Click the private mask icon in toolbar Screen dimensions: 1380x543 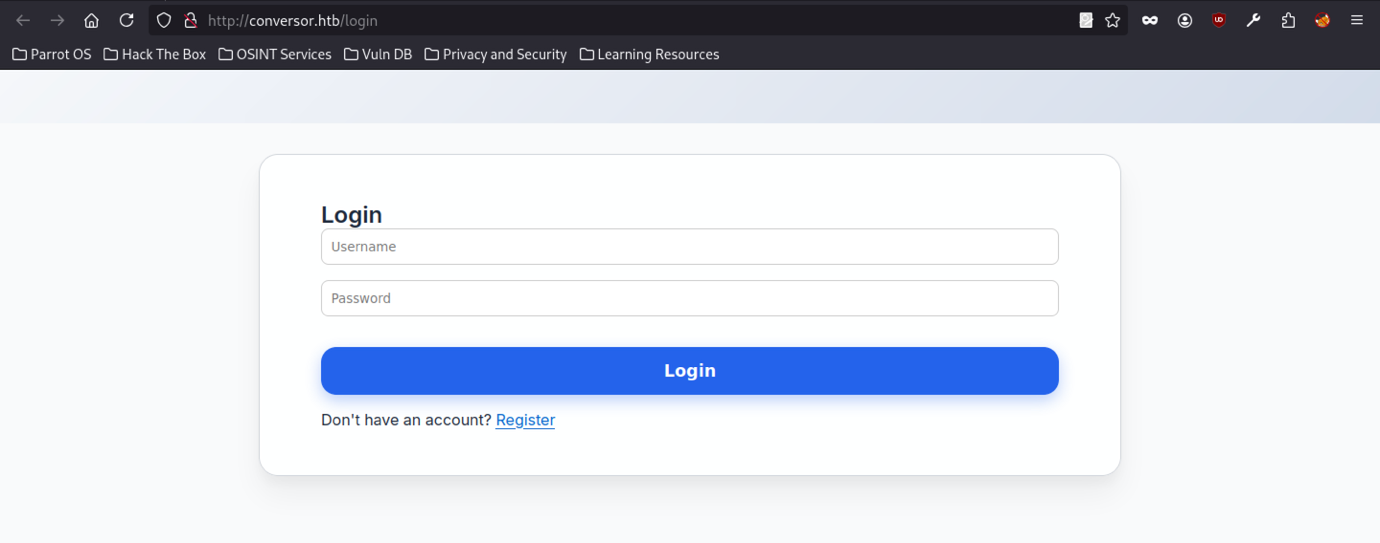[1150, 20]
